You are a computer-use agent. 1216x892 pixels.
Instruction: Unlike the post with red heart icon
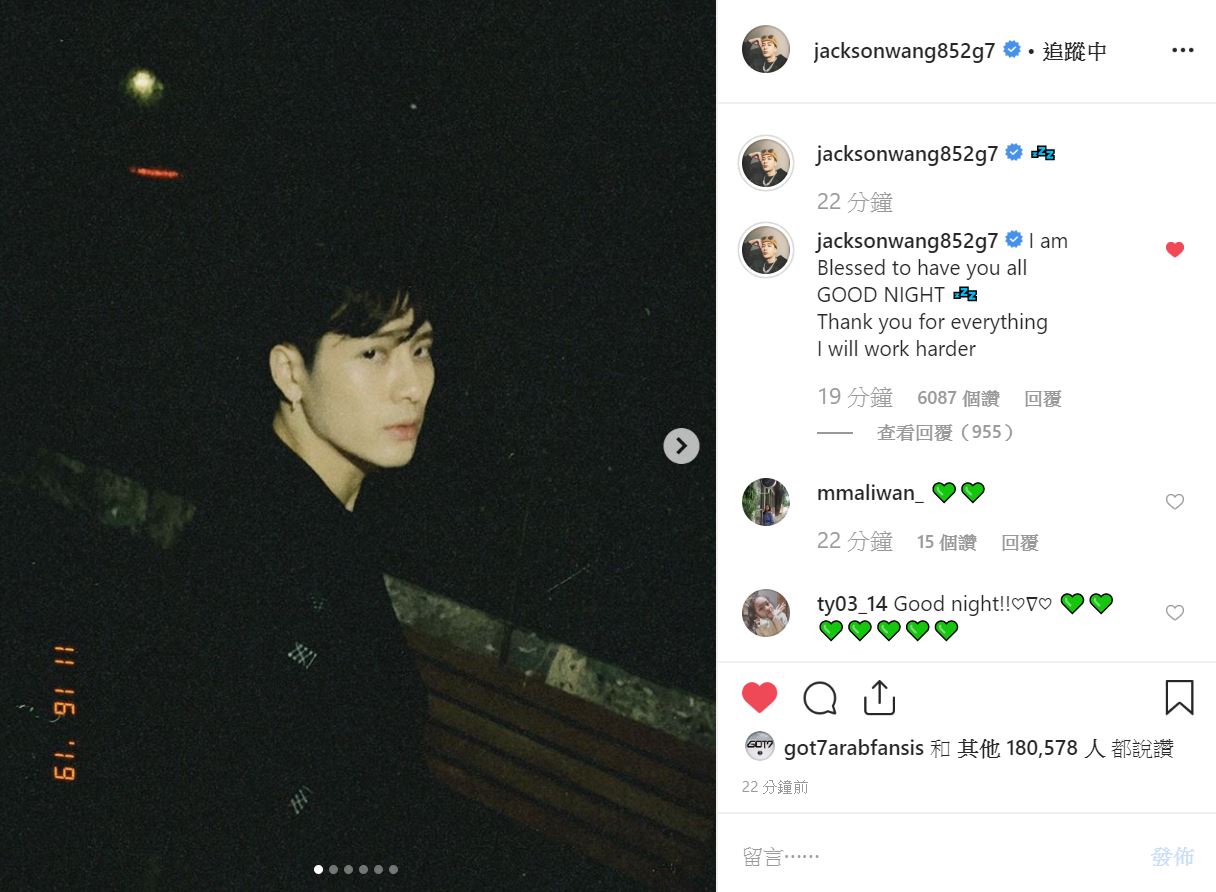[x=759, y=697]
